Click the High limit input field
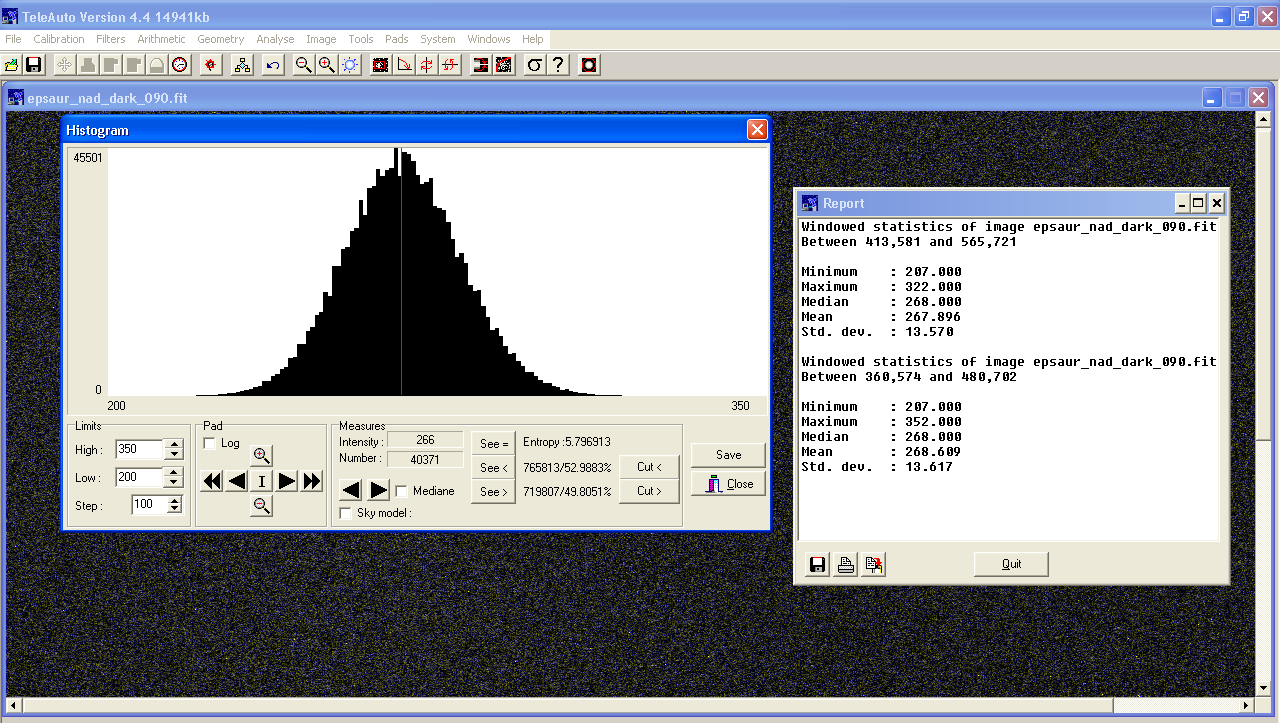 138,449
